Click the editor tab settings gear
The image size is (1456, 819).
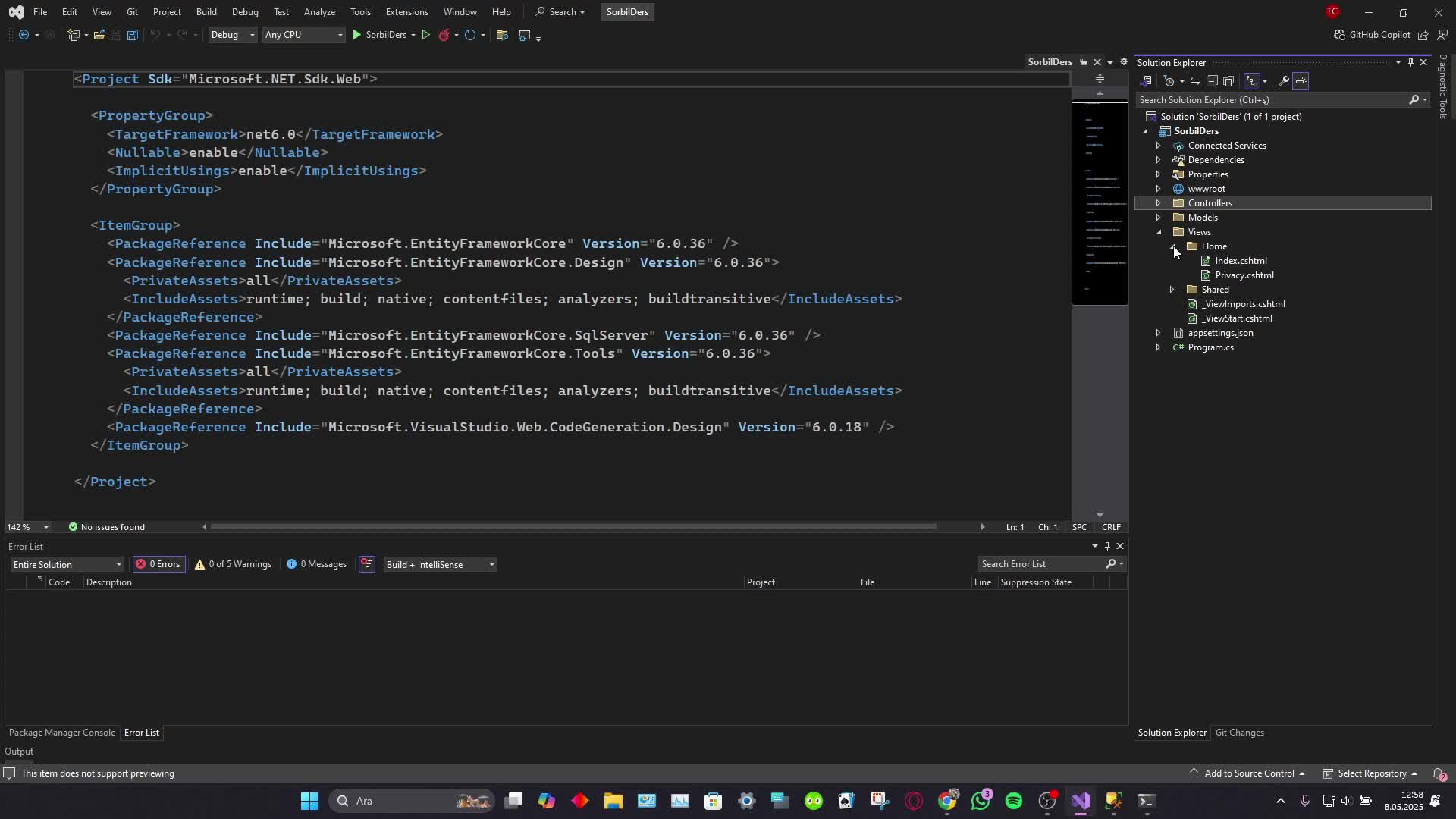click(1124, 62)
